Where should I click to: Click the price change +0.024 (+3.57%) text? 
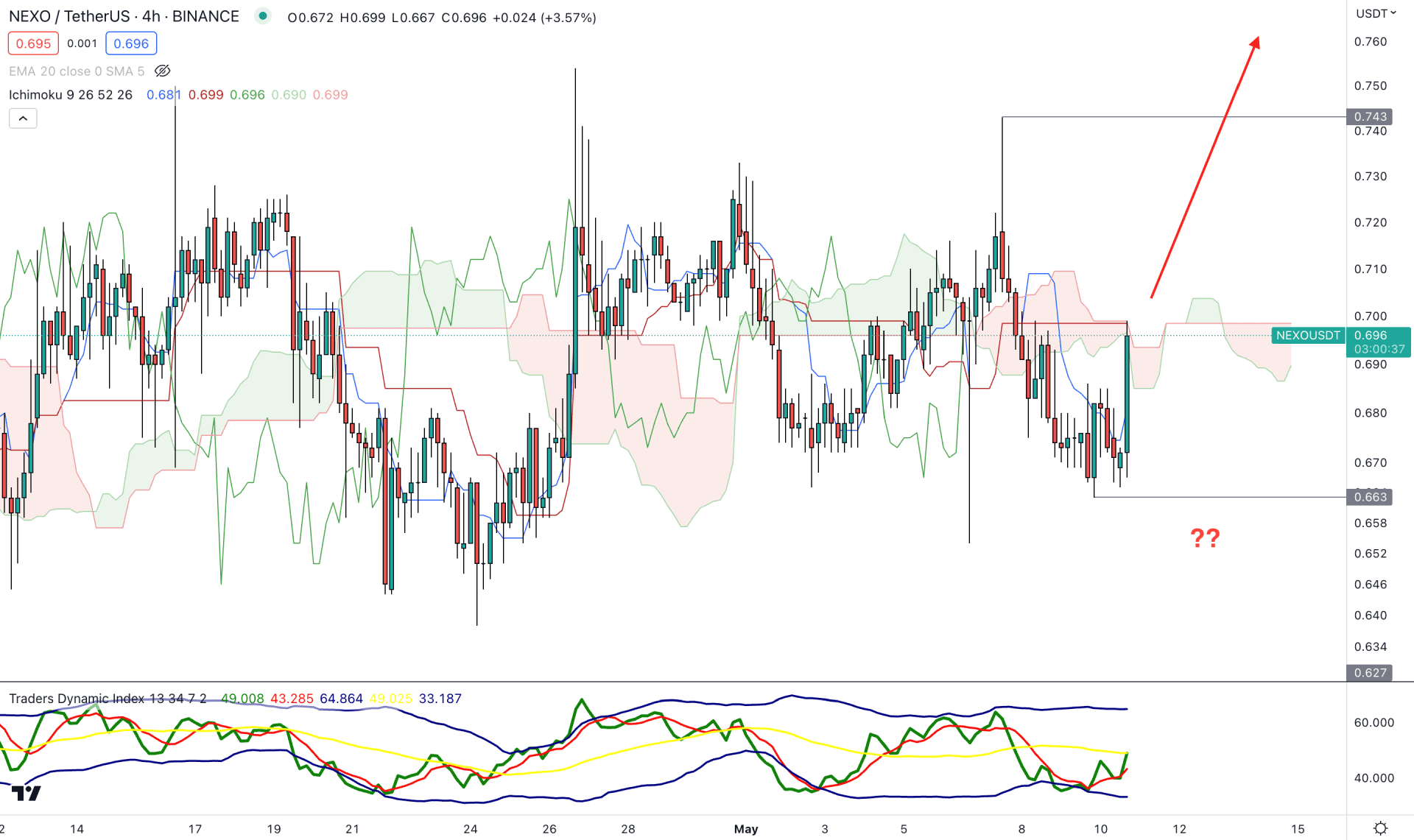544,18
